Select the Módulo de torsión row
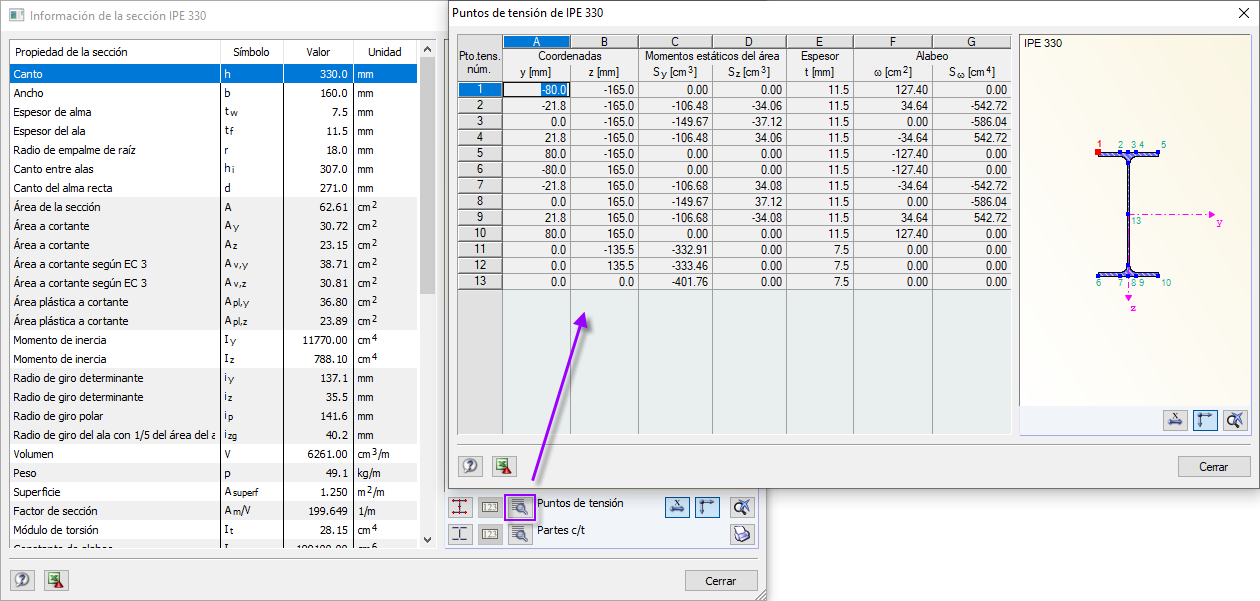Image resolution: width=1260 pixels, height=601 pixels. coord(213,530)
